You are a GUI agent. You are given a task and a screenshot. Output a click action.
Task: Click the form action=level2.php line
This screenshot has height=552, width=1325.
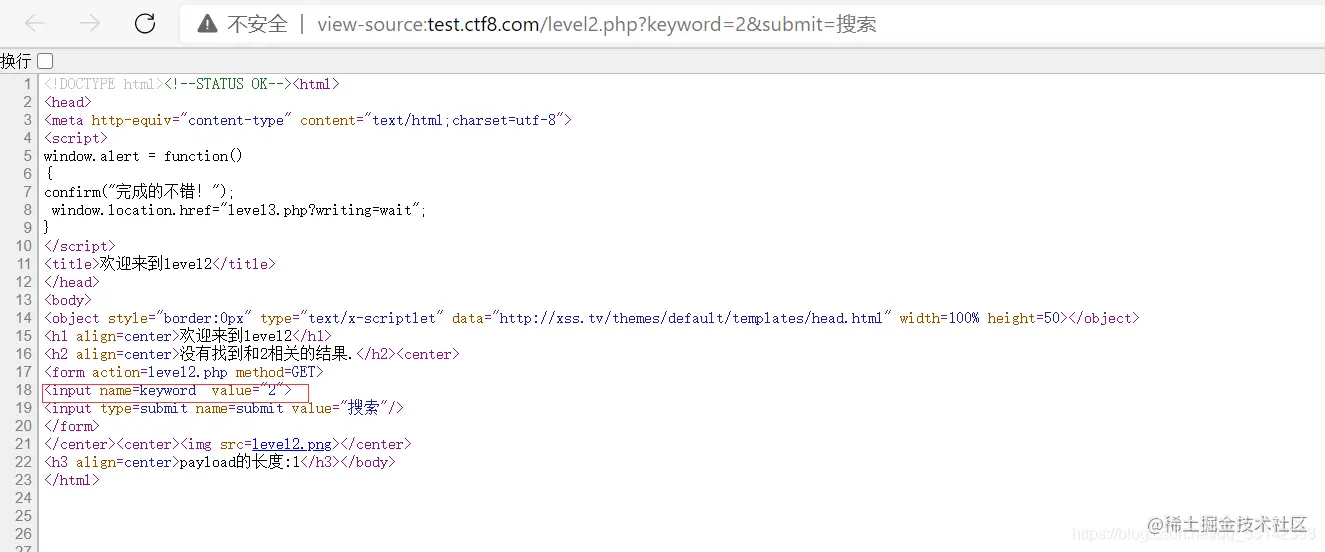point(184,372)
